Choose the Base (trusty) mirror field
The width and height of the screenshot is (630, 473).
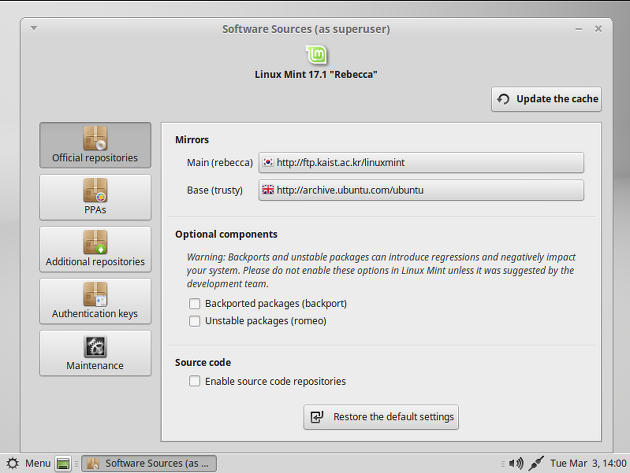point(421,190)
